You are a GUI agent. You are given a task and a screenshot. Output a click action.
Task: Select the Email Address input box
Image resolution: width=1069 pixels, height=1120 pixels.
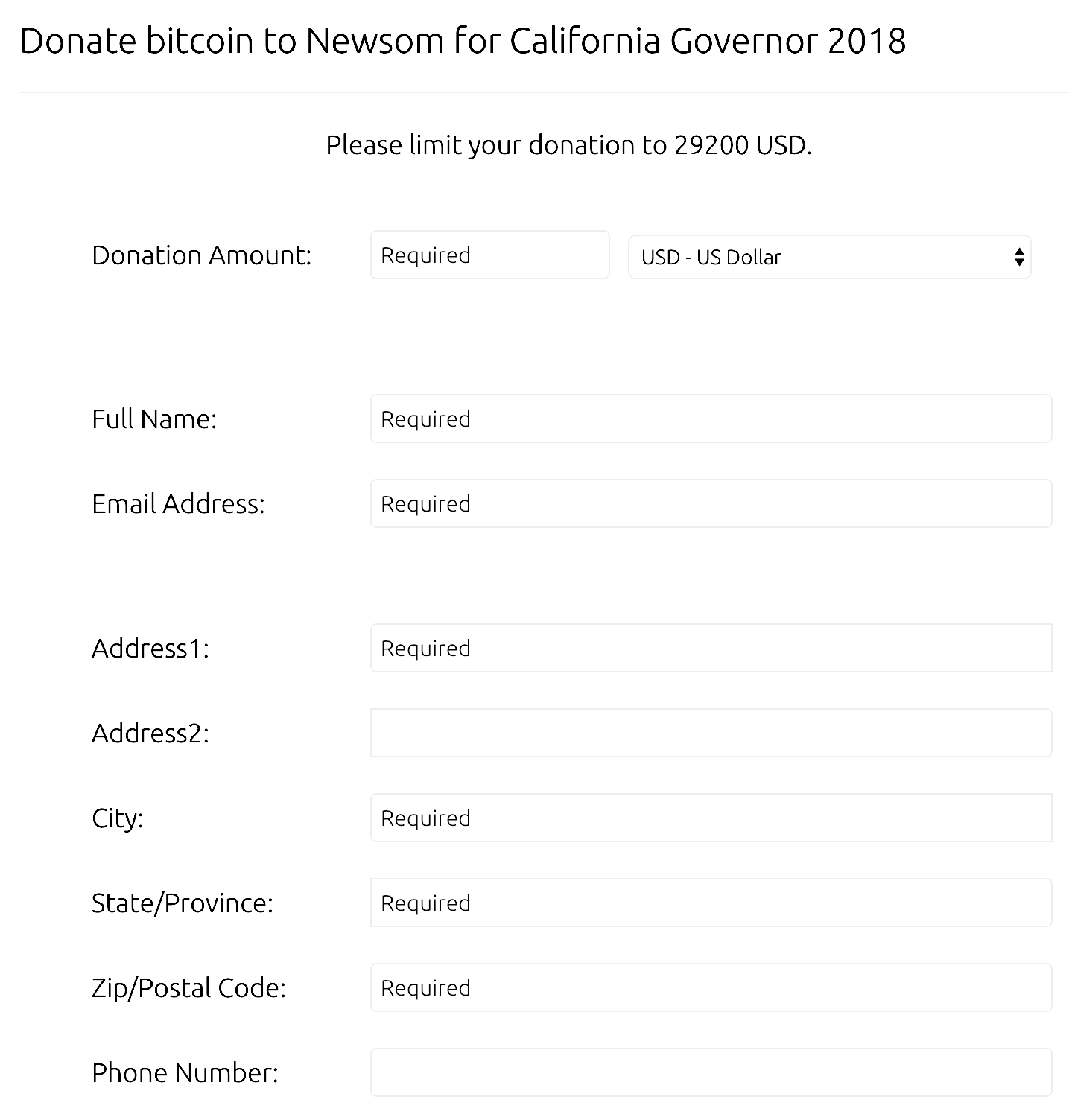pos(711,503)
